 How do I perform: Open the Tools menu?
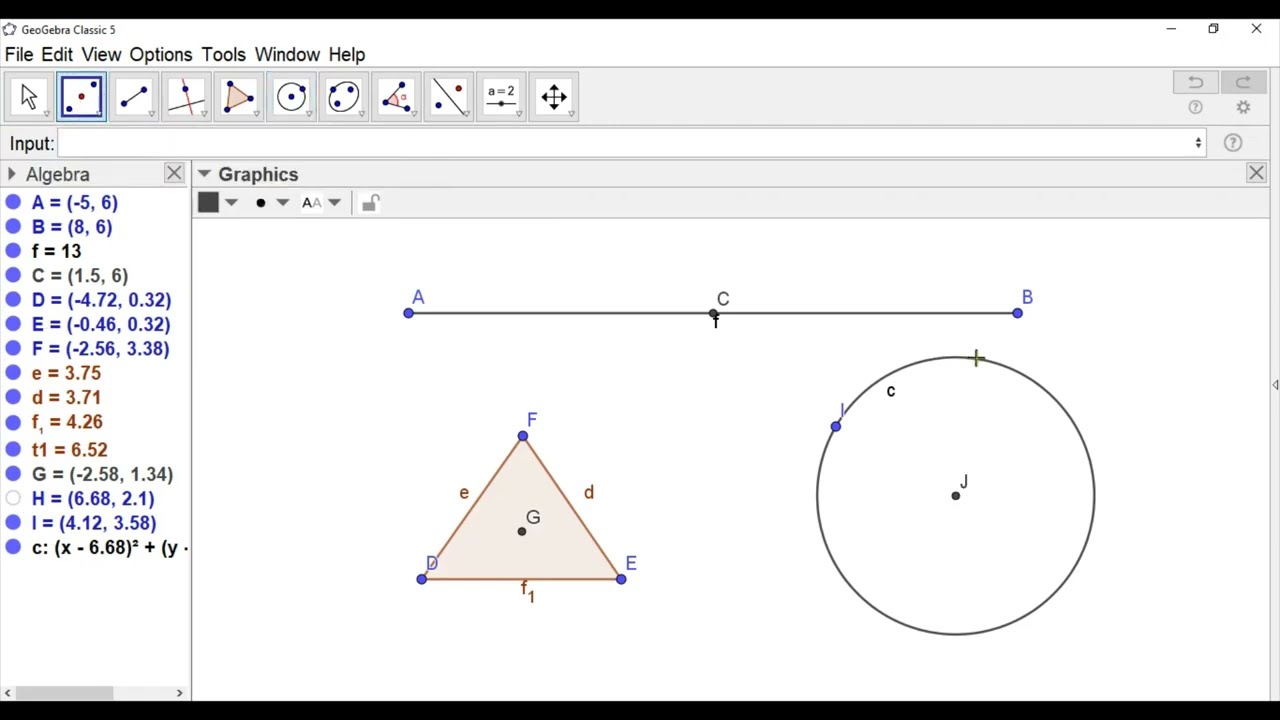point(223,54)
